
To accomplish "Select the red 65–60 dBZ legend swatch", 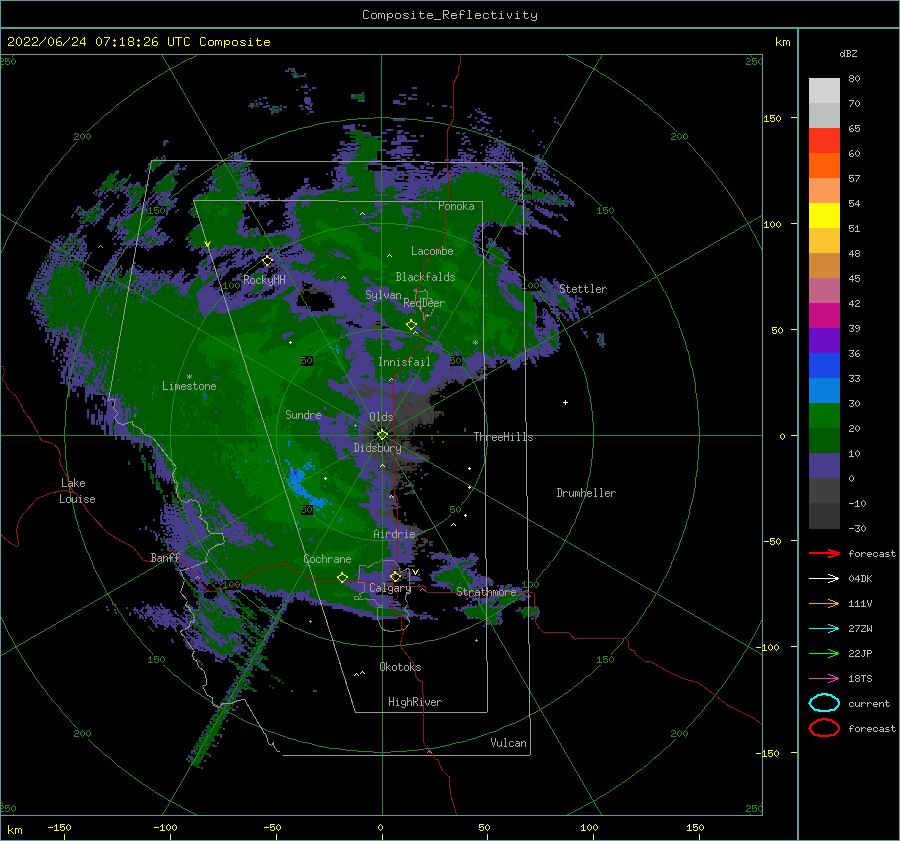I will coord(824,141).
